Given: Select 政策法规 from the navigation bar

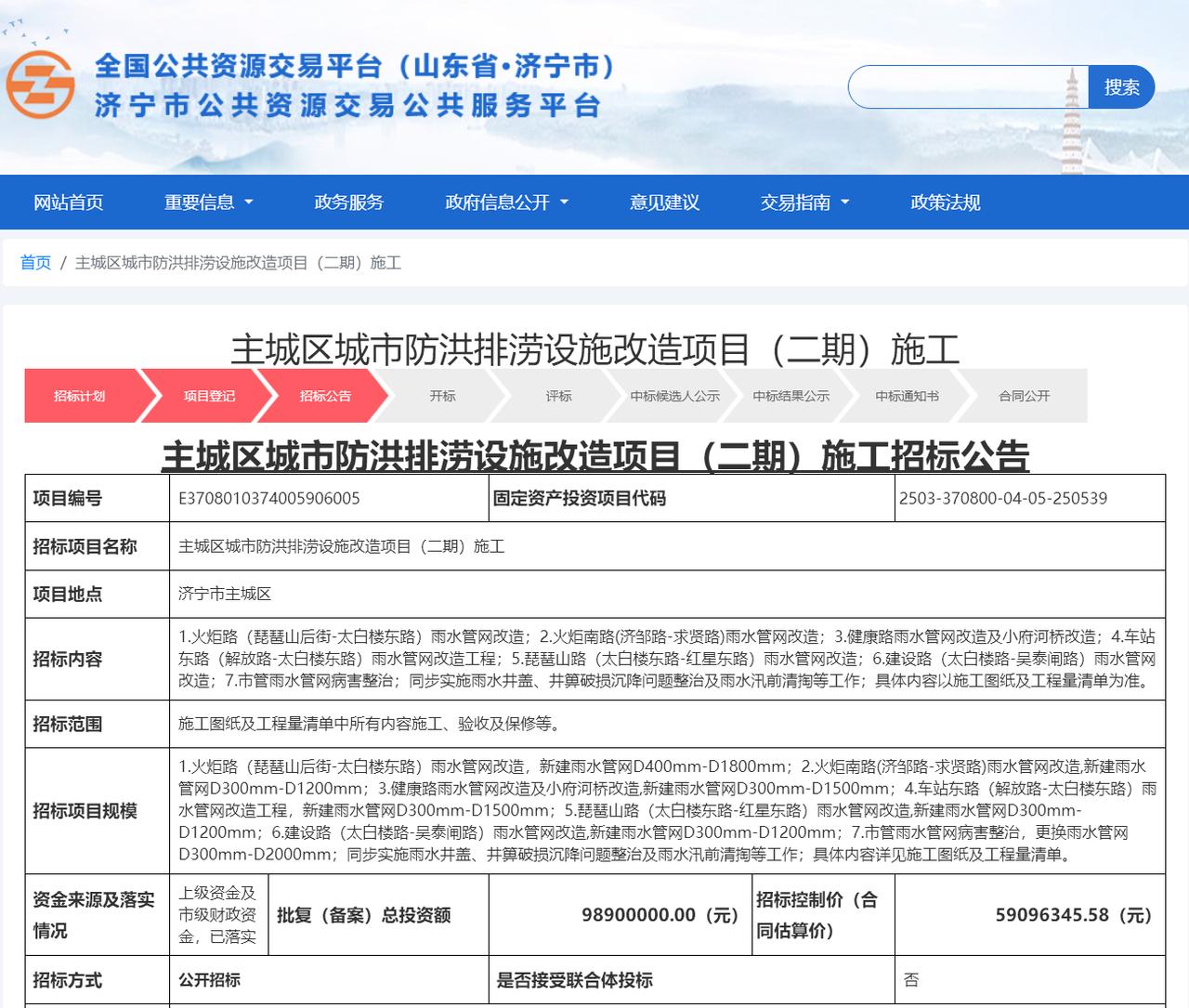Looking at the screenshot, I should (x=946, y=203).
